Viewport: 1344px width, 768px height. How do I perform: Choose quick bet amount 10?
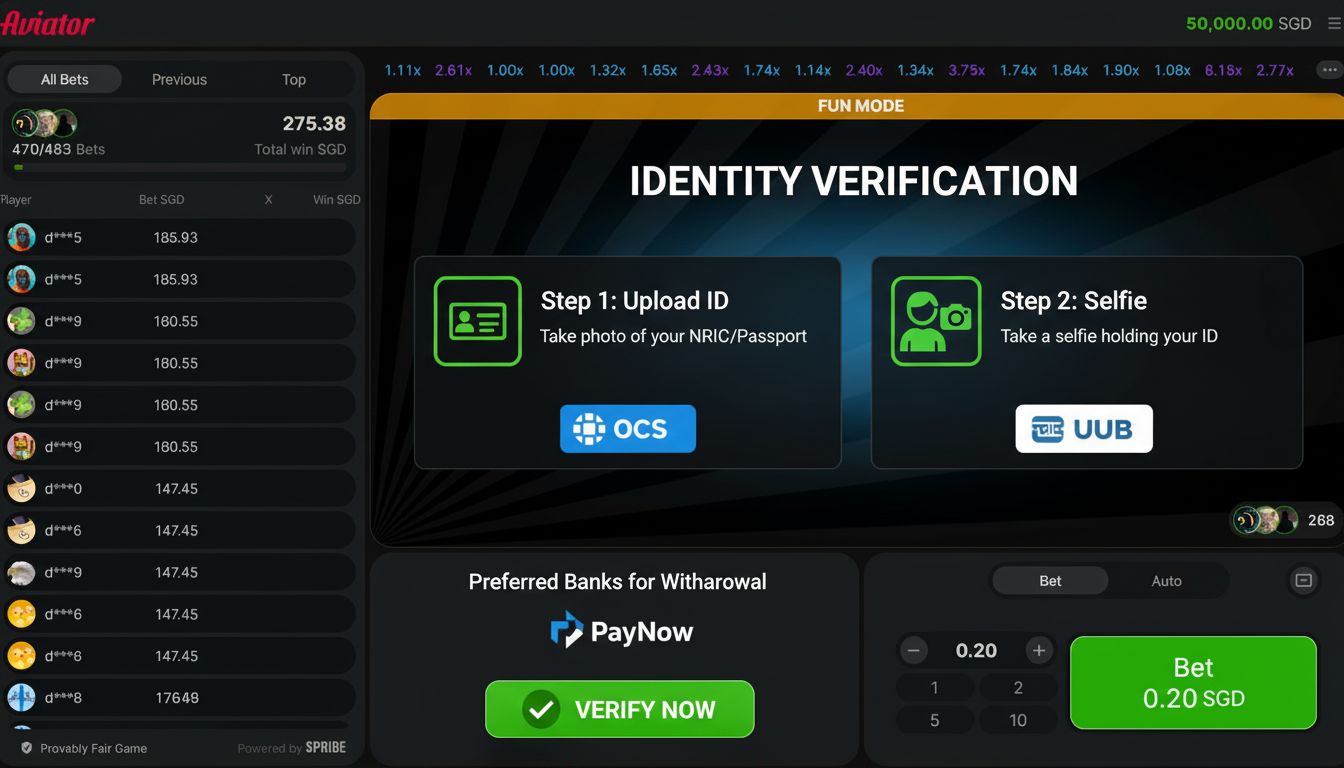1018,720
